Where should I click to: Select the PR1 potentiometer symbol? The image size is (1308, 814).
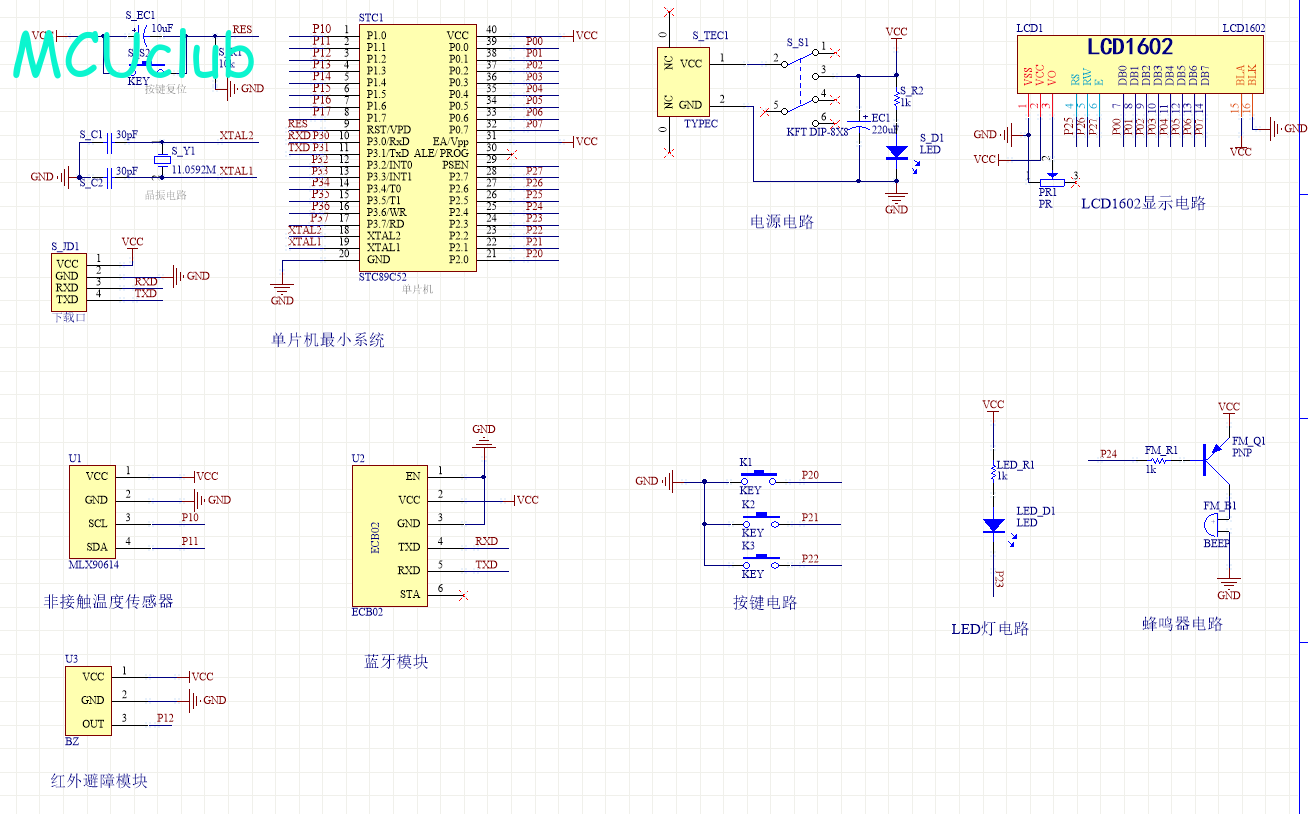[x=1049, y=180]
